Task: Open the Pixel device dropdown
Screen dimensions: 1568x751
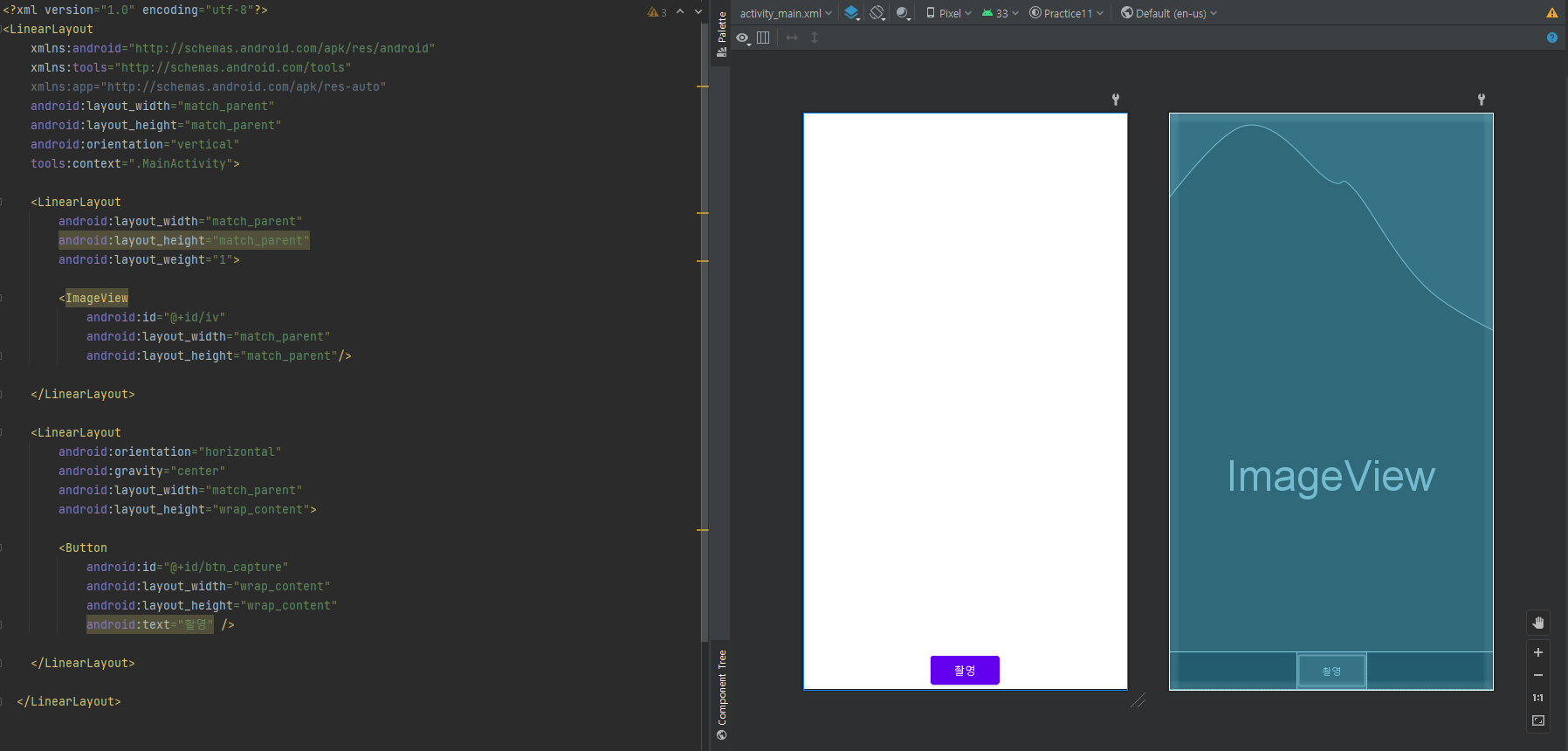Action: [x=949, y=13]
